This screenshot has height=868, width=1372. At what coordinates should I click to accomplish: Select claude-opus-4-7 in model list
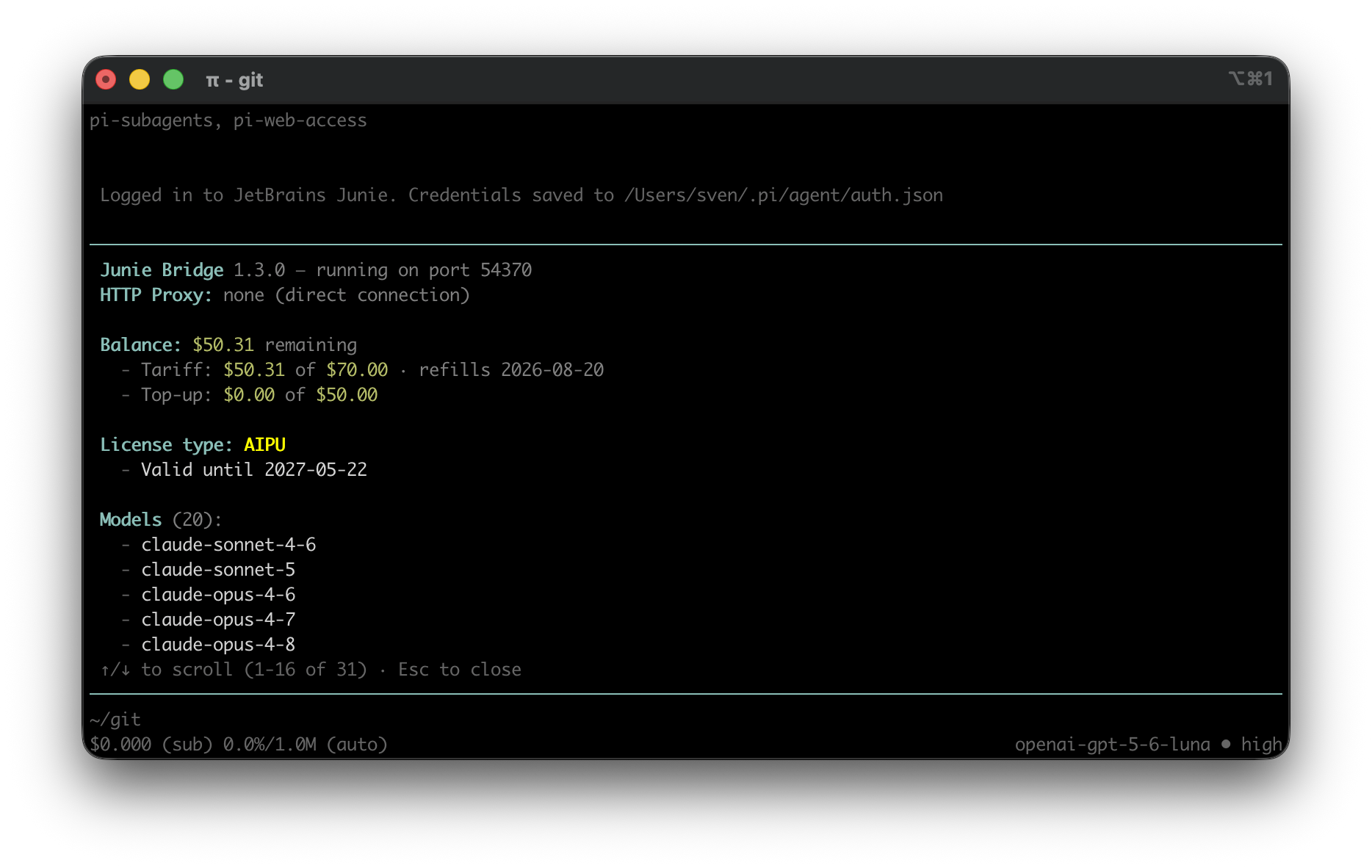[x=218, y=620]
